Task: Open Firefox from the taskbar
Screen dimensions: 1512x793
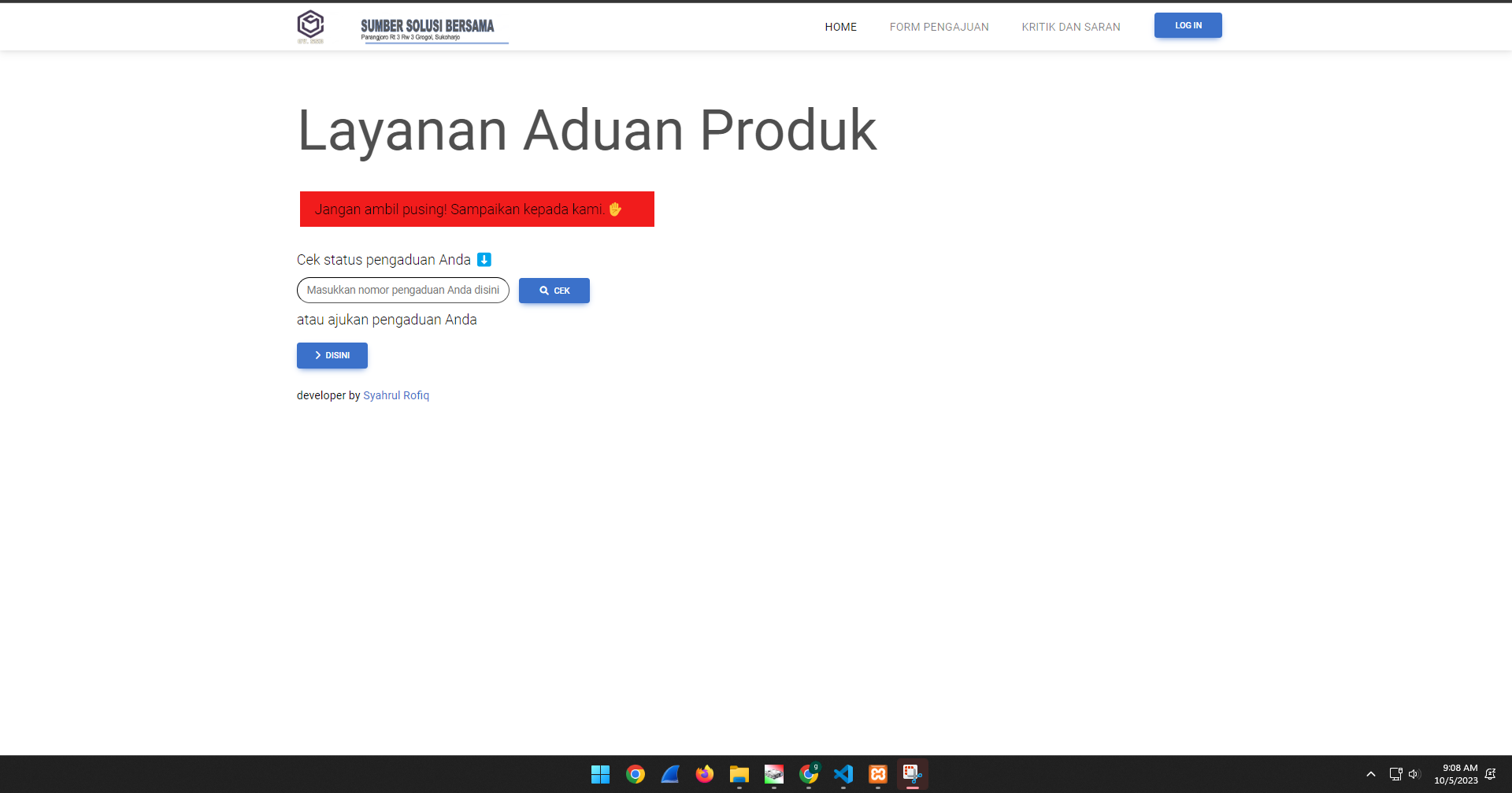Action: point(704,774)
